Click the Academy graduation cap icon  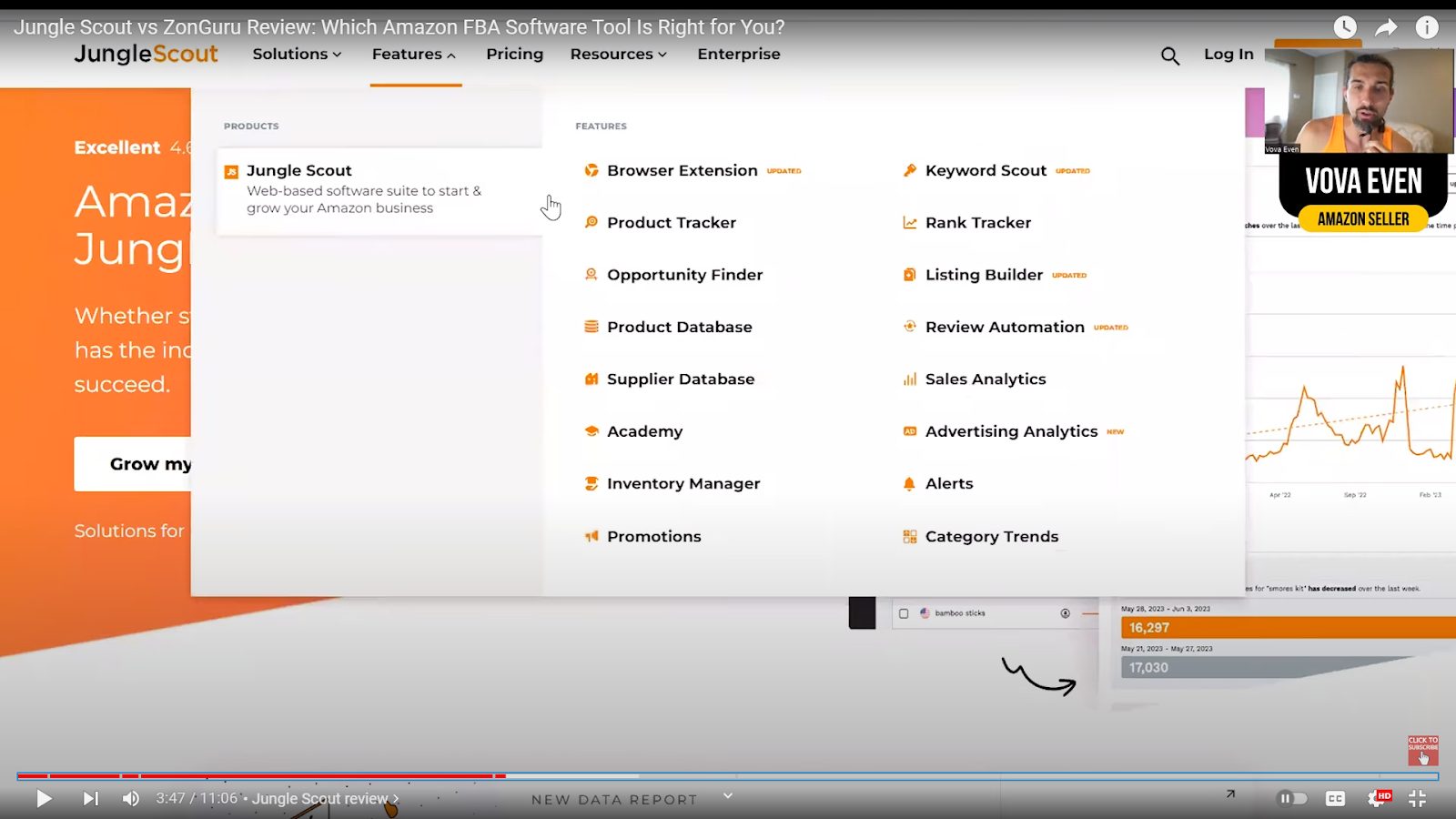click(591, 431)
